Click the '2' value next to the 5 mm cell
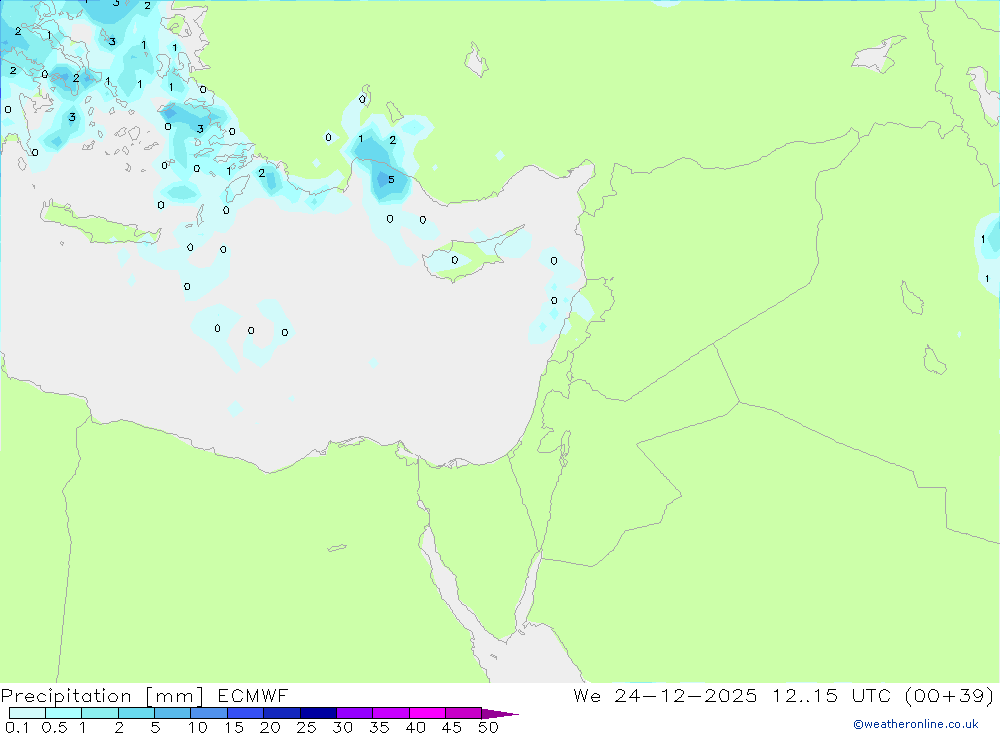Viewport: 1000px width, 733px height. (392, 140)
